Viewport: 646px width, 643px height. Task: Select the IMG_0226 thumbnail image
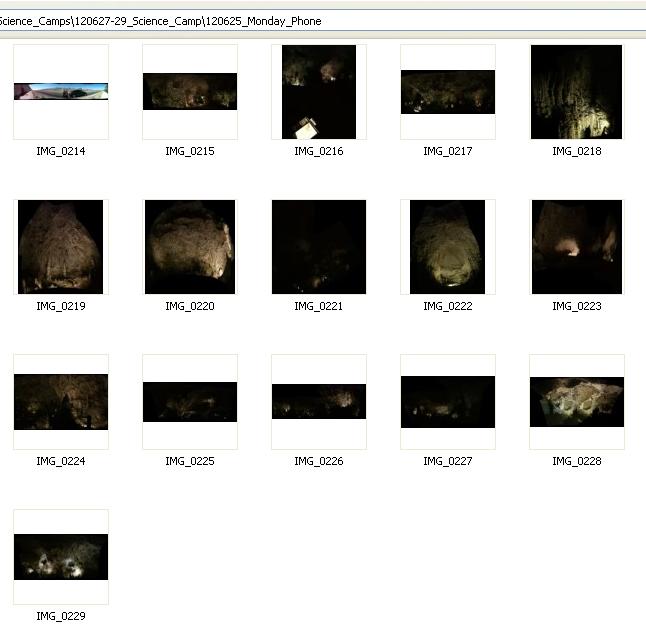pos(319,402)
